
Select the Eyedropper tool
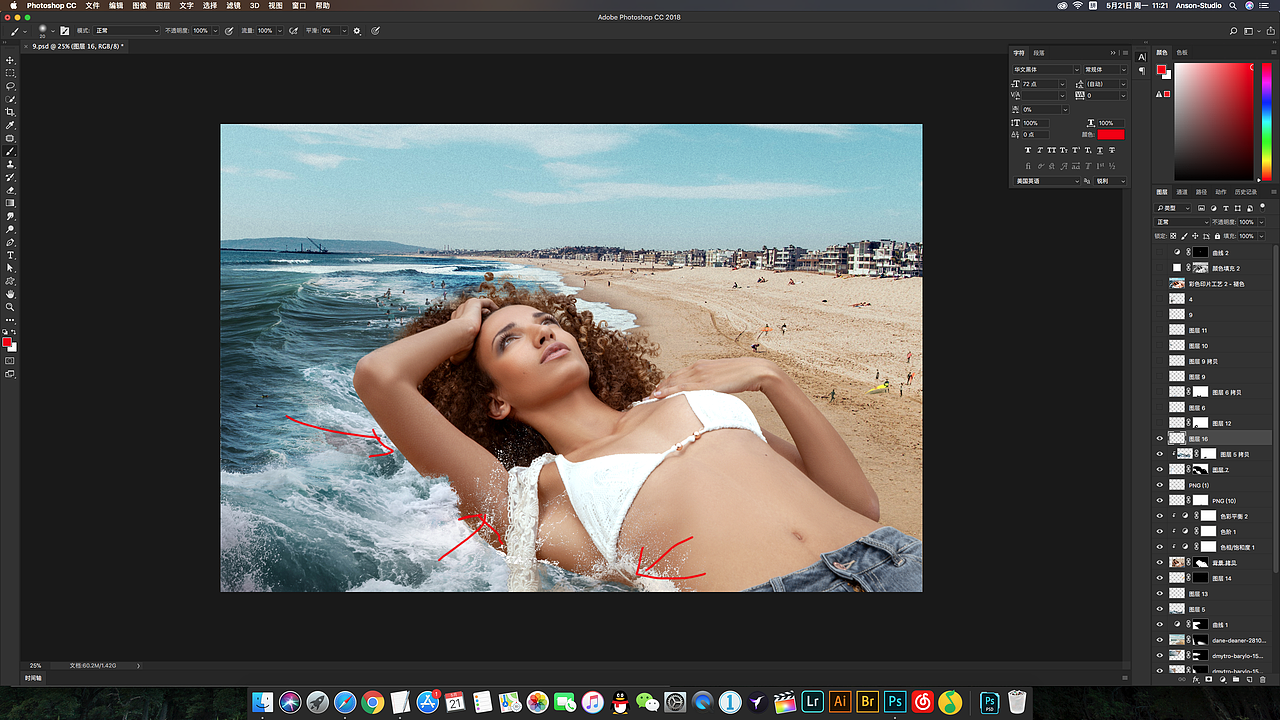pyautogui.click(x=11, y=125)
